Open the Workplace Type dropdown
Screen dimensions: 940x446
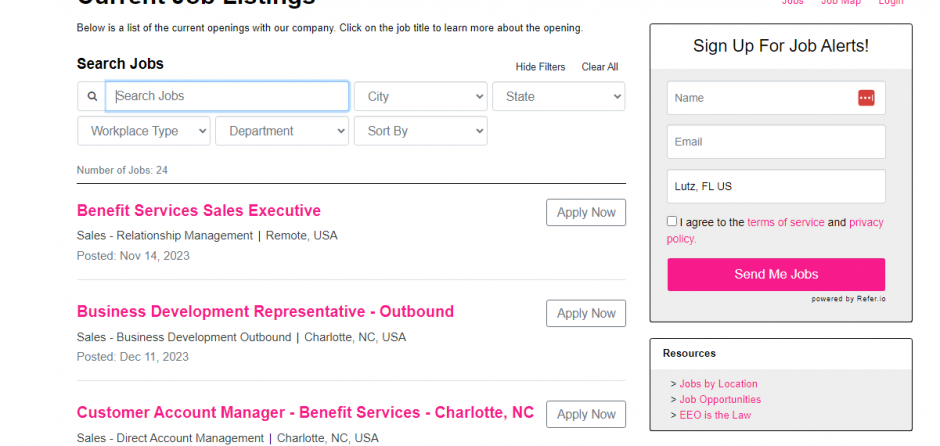(x=144, y=131)
